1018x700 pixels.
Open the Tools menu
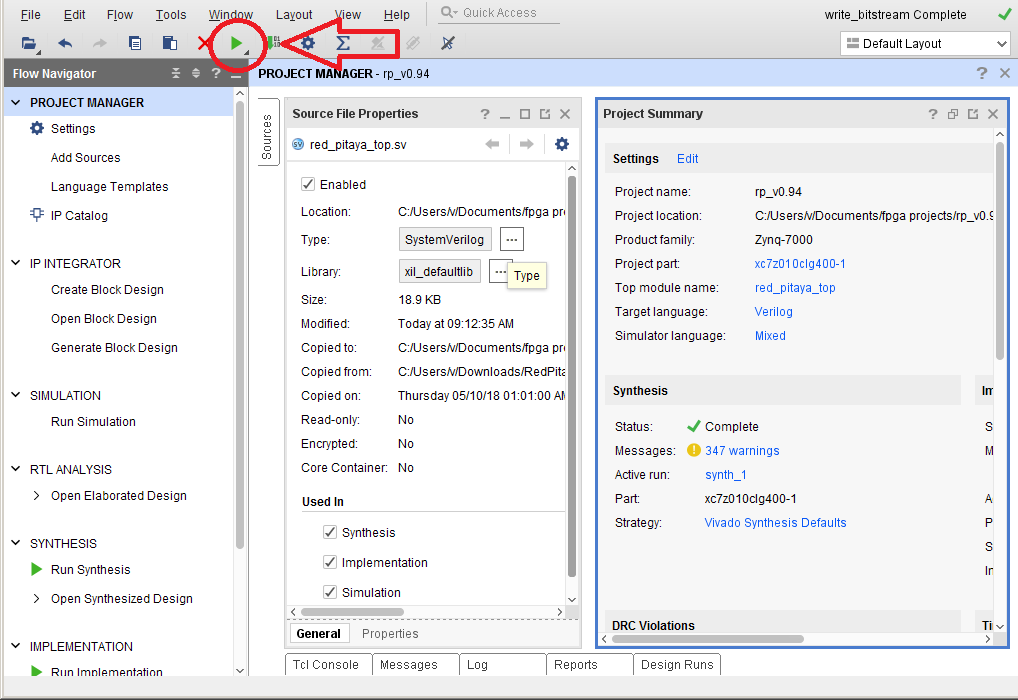coord(171,14)
